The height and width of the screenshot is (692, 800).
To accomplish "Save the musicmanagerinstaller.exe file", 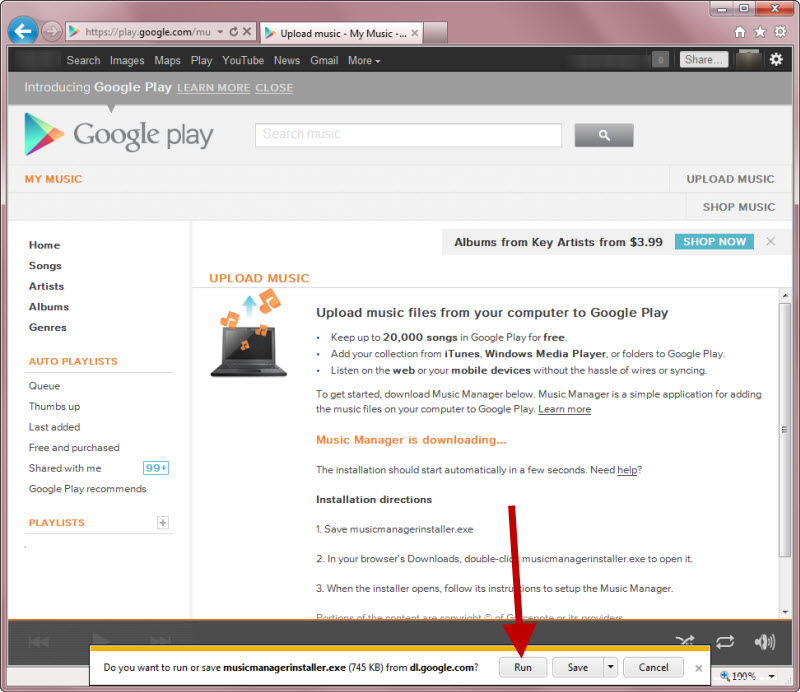I will pyautogui.click(x=578, y=667).
